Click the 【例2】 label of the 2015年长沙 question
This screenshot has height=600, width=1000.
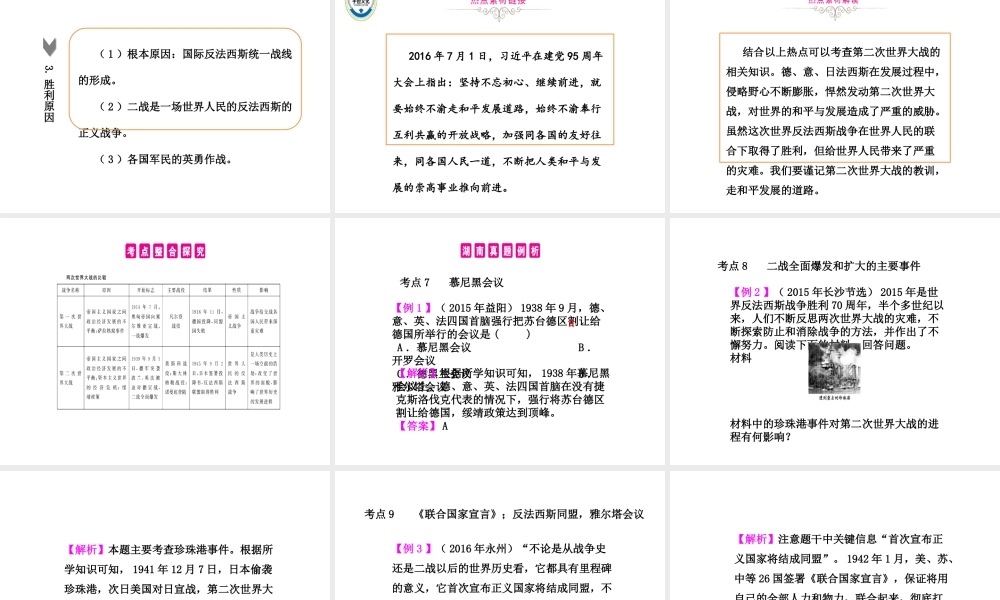click(750, 292)
